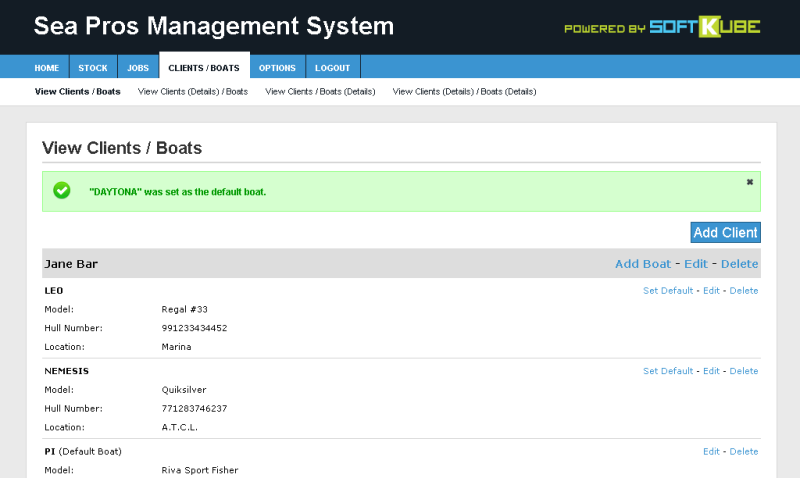The image size is (800, 478).
Task: Open the OPTIONS tab
Action: 277,67
